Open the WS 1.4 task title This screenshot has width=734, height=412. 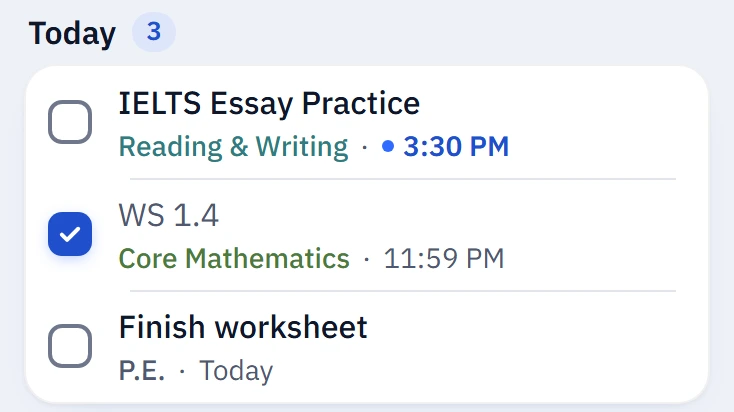point(169,215)
